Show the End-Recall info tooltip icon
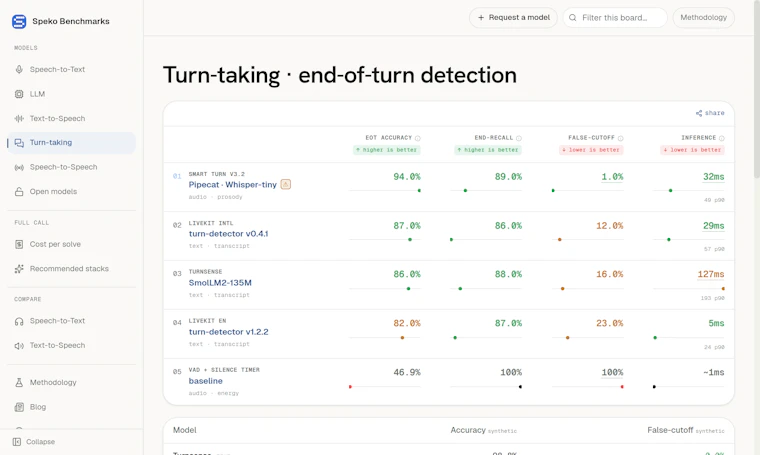760x455 pixels. point(519,138)
